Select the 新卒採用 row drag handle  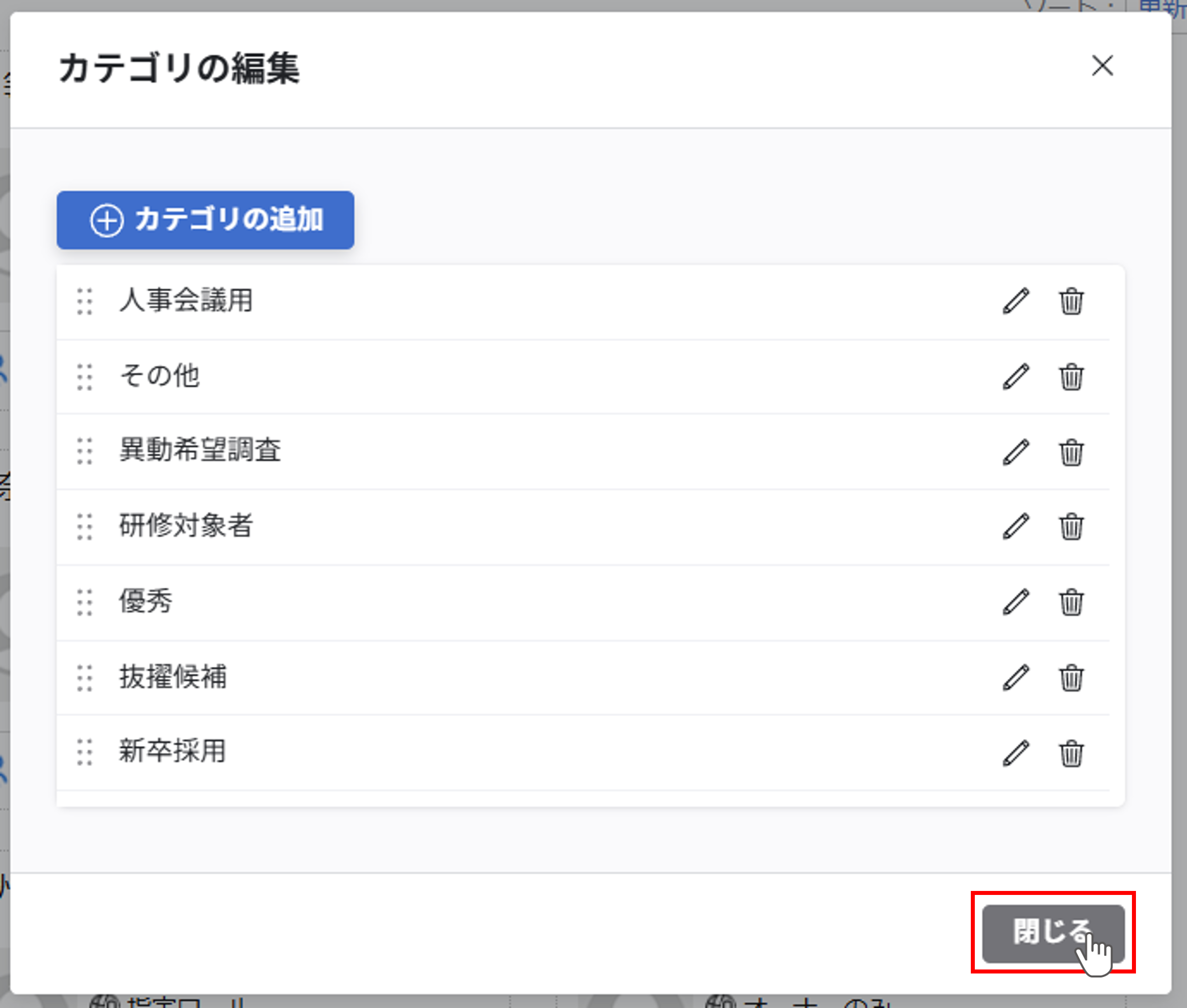pos(85,752)
